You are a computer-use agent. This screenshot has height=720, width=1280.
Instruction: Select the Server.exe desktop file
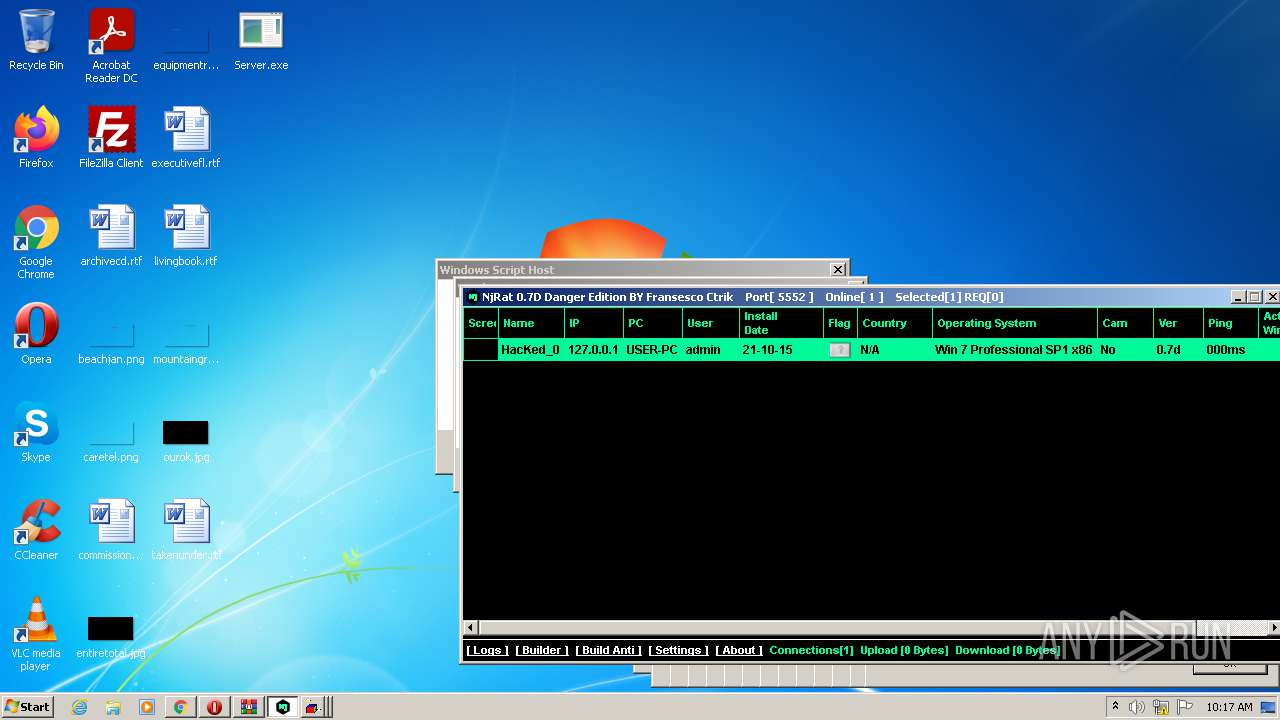click(x=261, y=40)
